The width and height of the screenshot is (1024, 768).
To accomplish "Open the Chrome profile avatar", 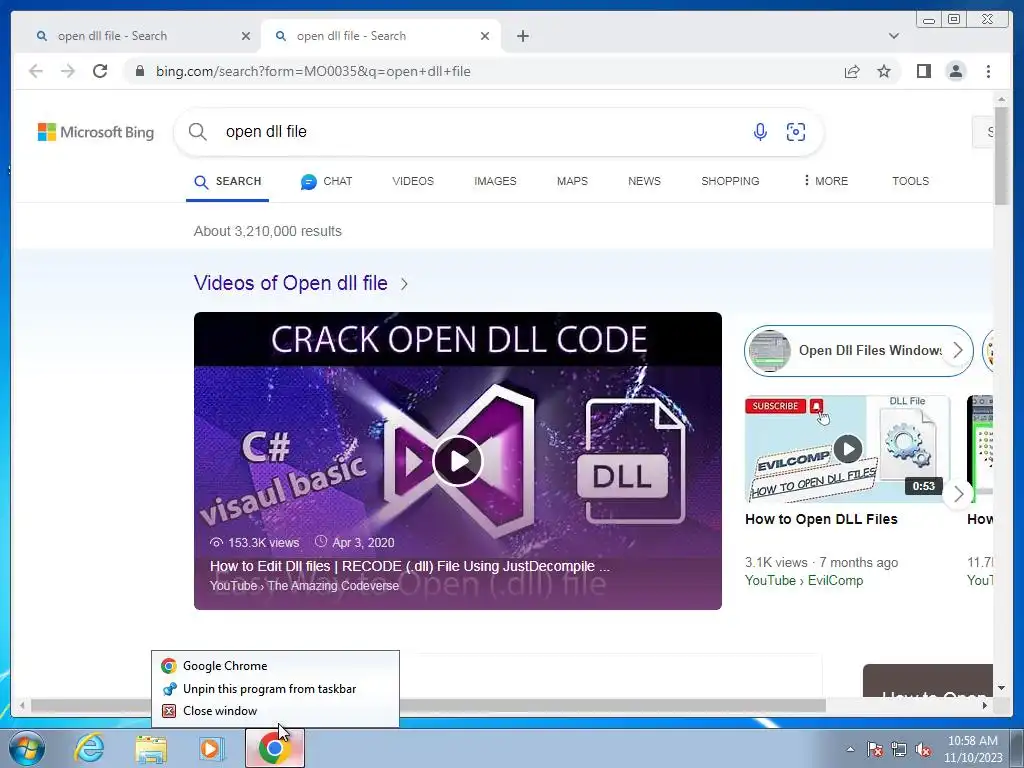I will click(x=955, y=71).
